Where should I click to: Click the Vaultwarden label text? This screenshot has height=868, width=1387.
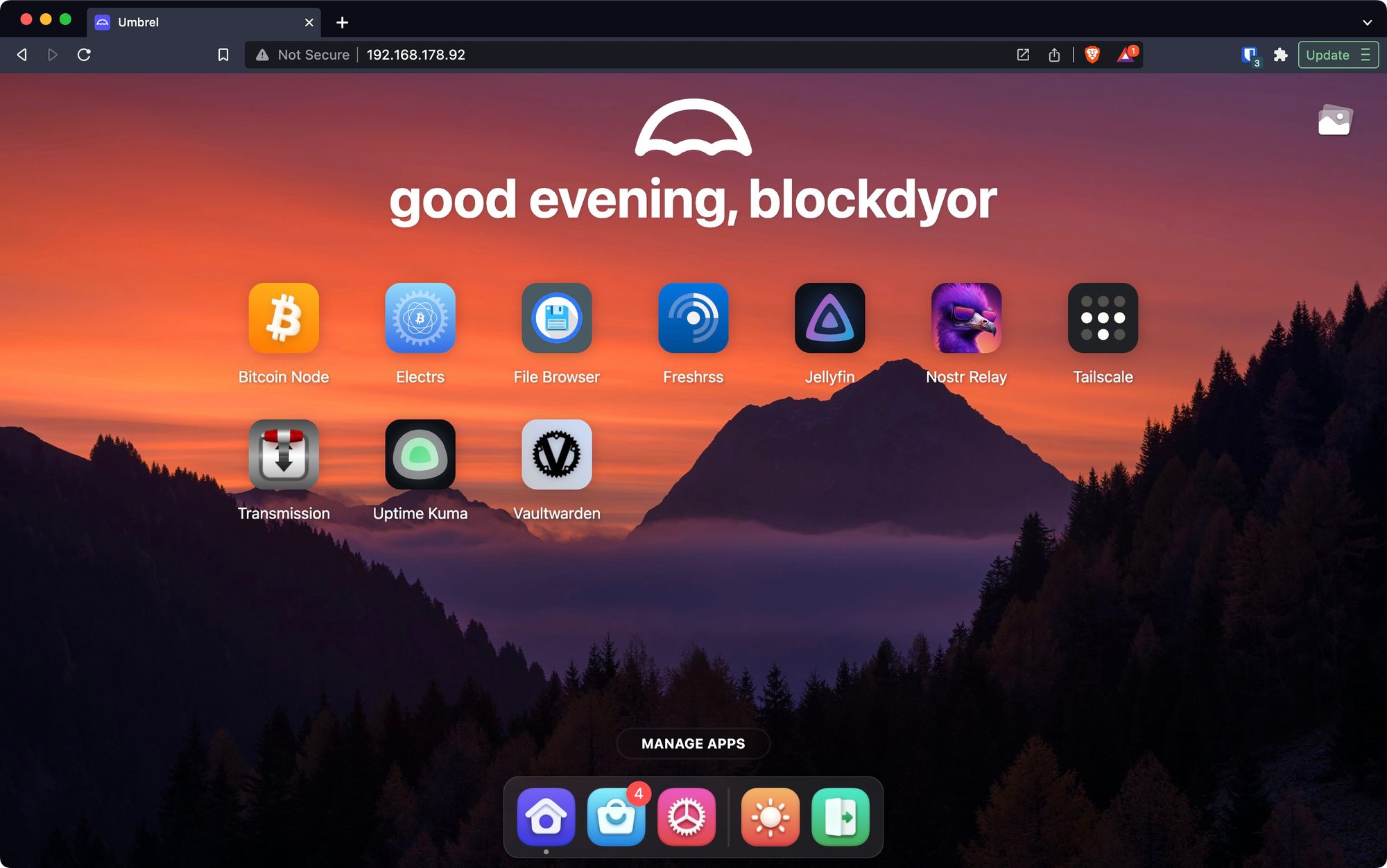click(557, 513)
